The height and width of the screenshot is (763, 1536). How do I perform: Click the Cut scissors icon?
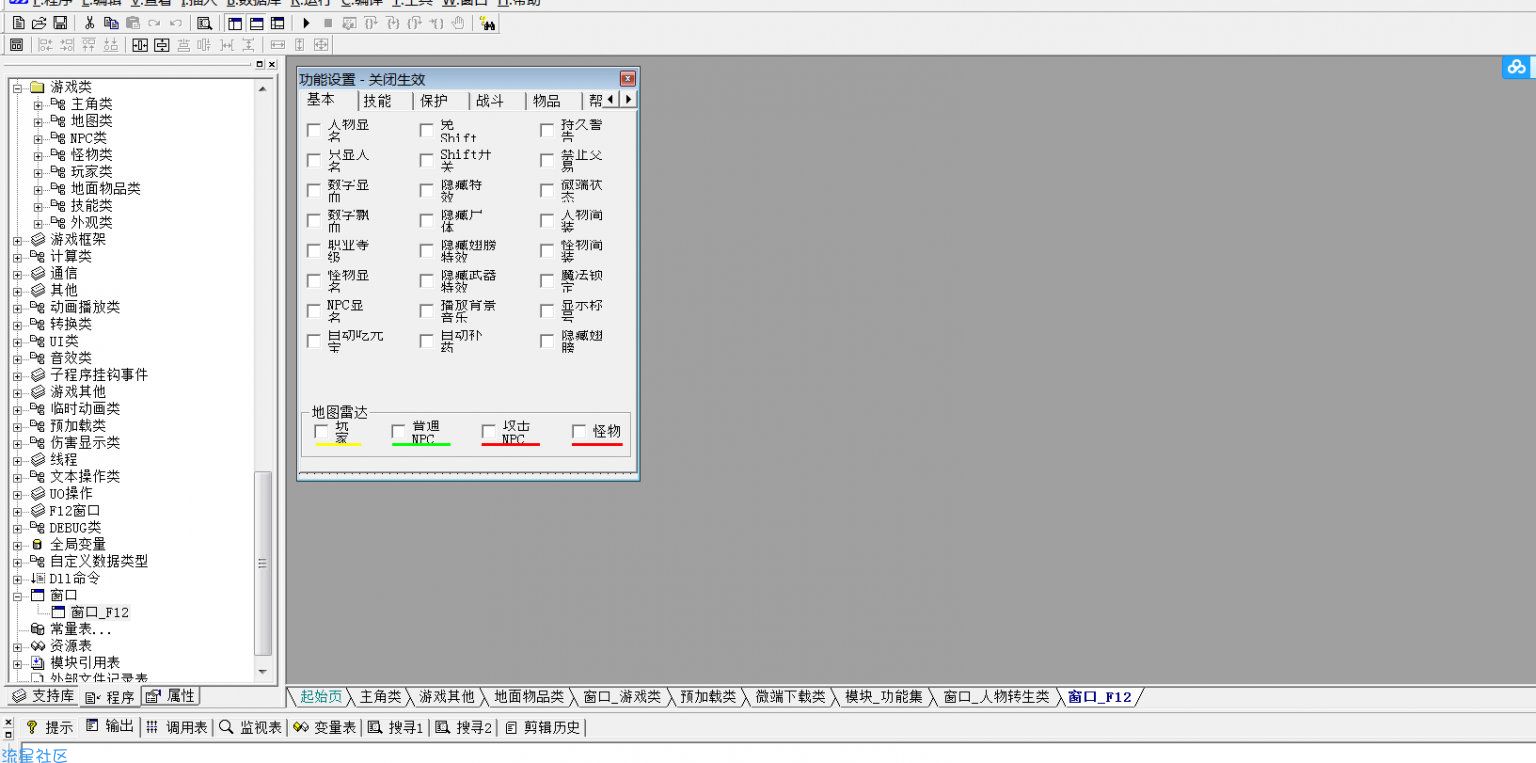tap(89, 23)
